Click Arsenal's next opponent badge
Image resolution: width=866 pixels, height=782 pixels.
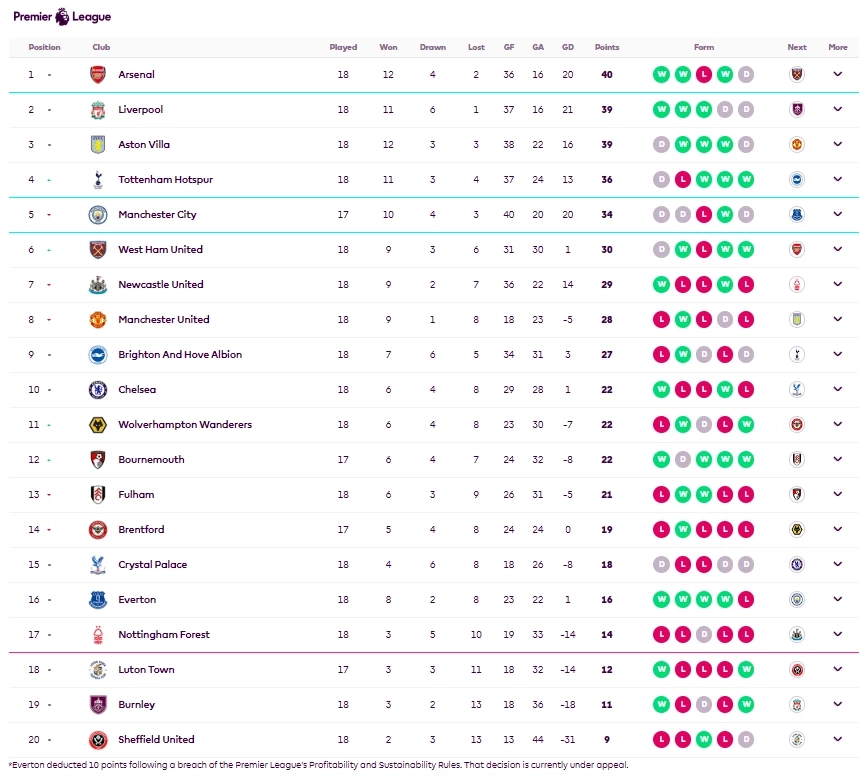(x=797, y=75)
